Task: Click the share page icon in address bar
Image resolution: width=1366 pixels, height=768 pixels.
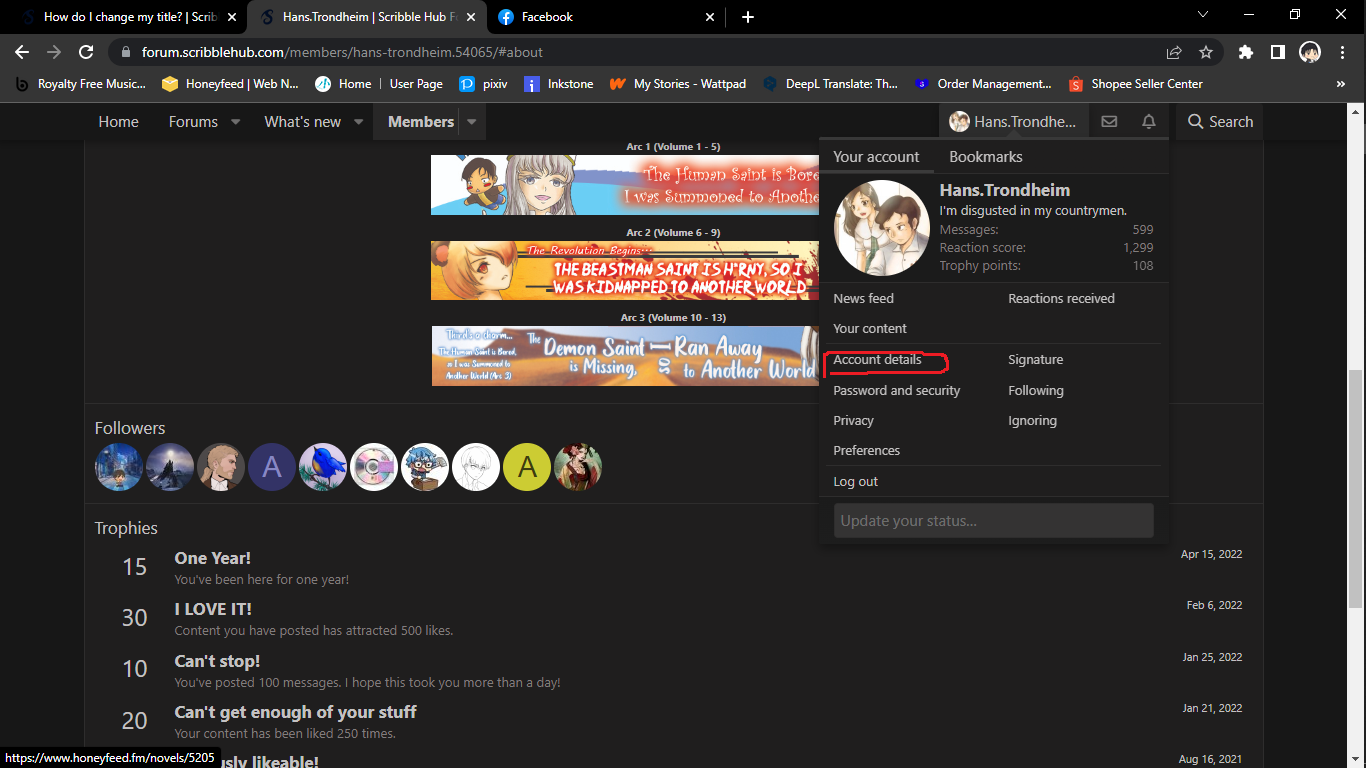Action: pos(1174,52)
